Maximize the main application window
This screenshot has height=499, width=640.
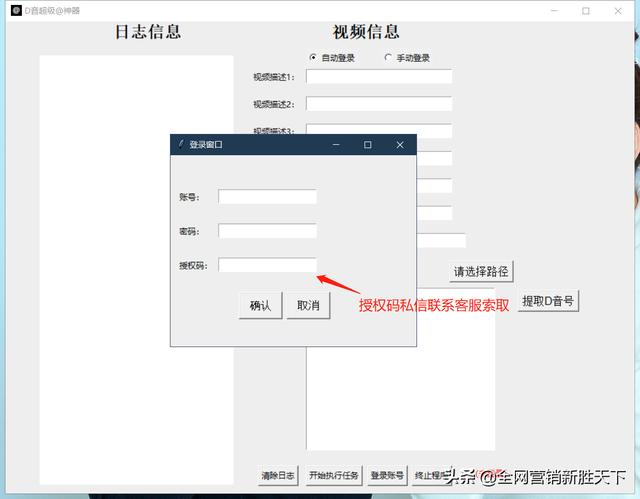586,11
